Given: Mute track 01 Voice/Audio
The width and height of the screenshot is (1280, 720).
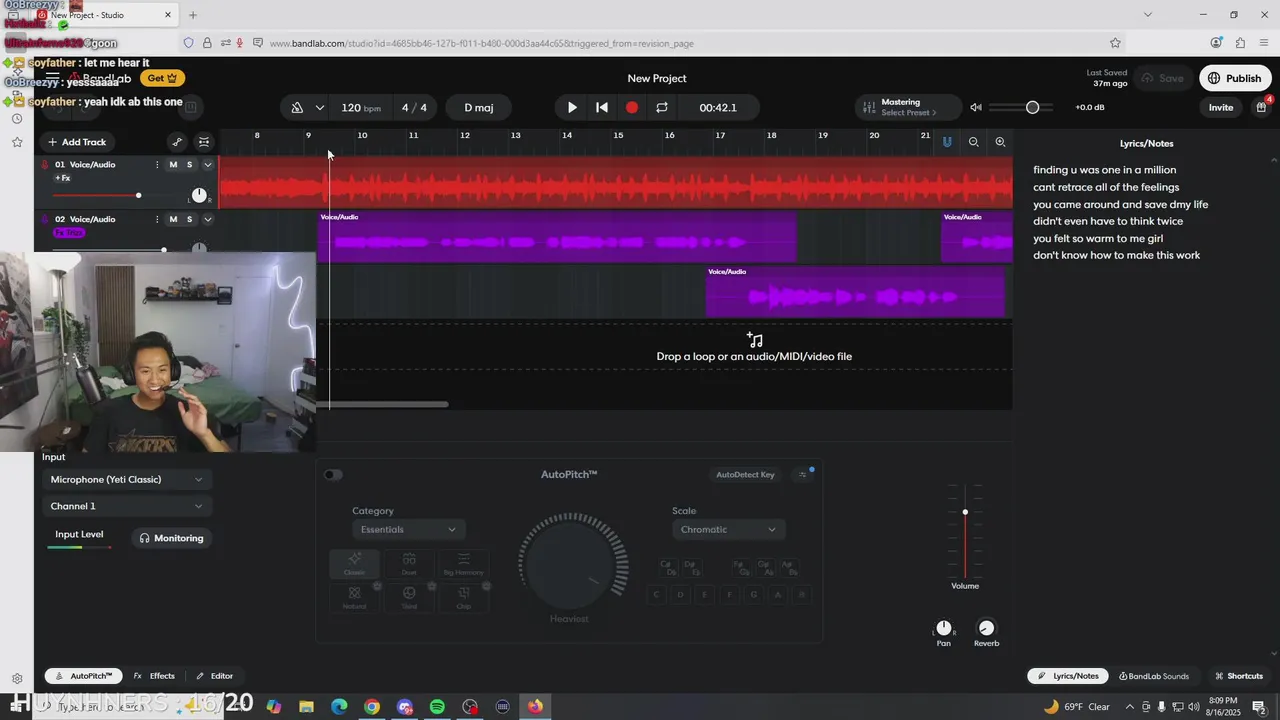Looking at the screenshot, I should pos(173,165).
